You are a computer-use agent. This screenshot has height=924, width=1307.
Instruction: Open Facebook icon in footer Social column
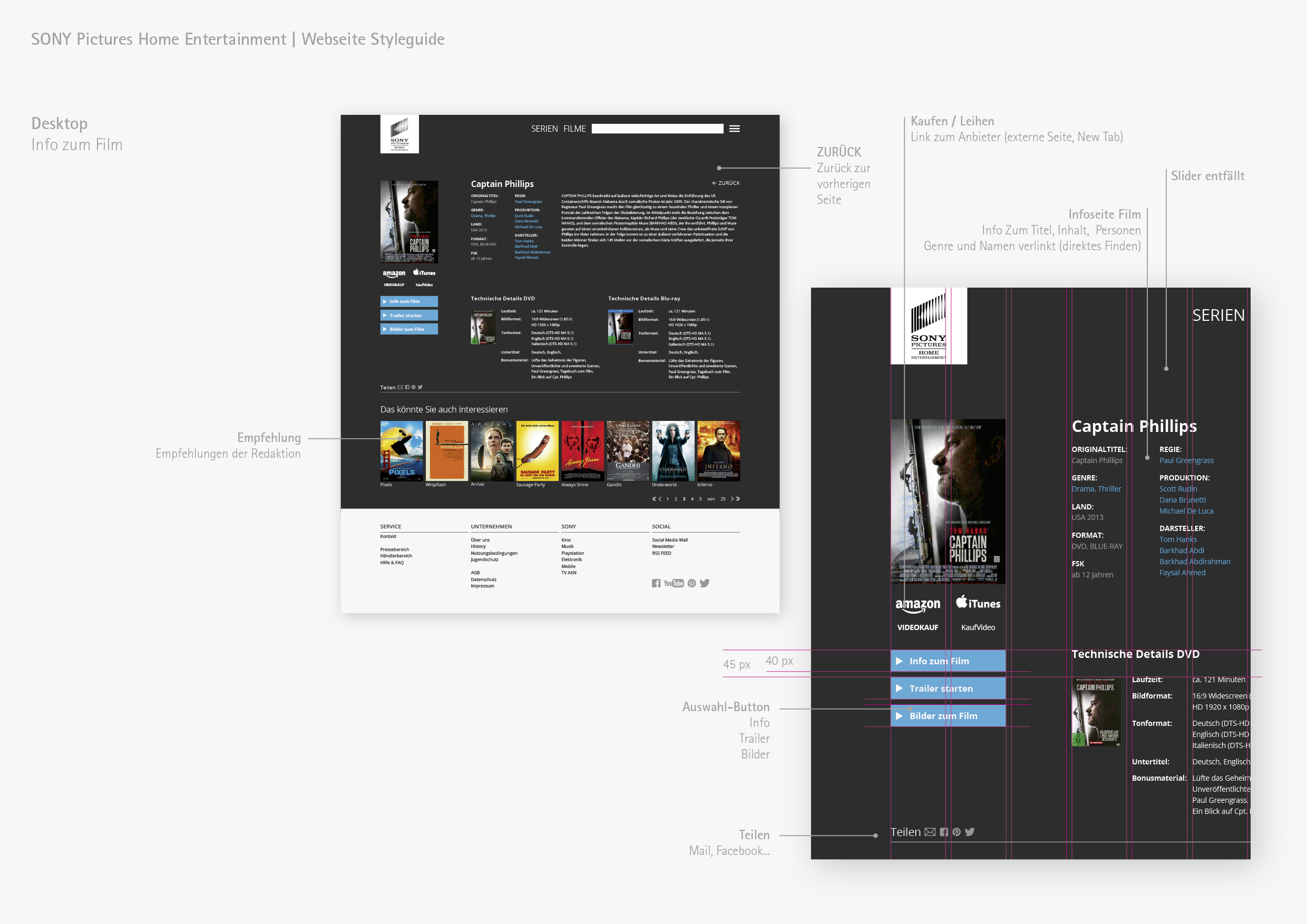coord(656,583)
